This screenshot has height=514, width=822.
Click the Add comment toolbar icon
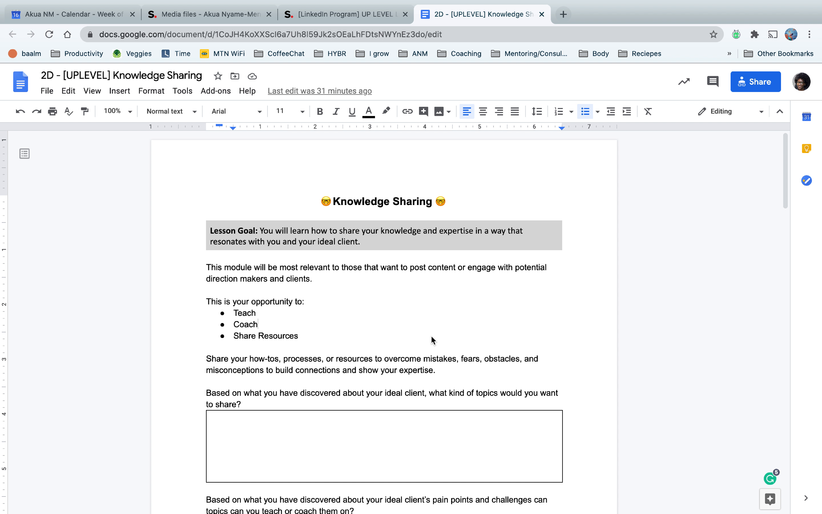click(423, 111)
